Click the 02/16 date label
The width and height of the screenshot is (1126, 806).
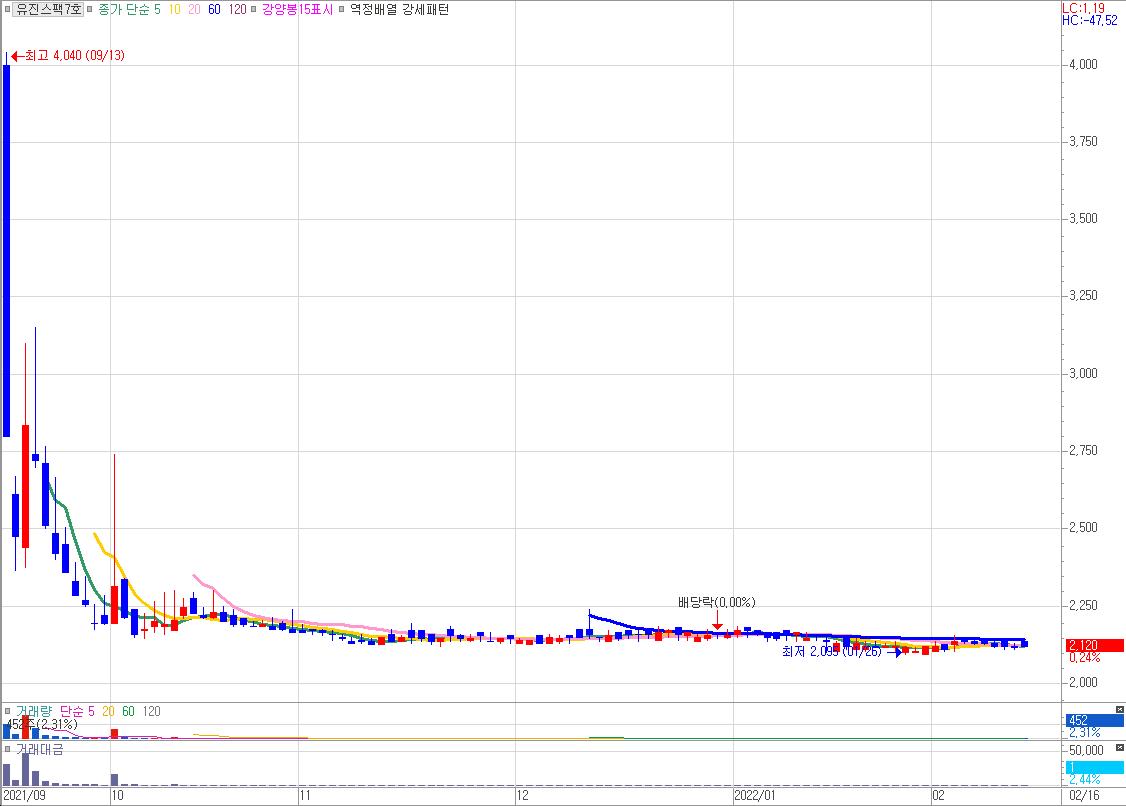[1084, 795]
